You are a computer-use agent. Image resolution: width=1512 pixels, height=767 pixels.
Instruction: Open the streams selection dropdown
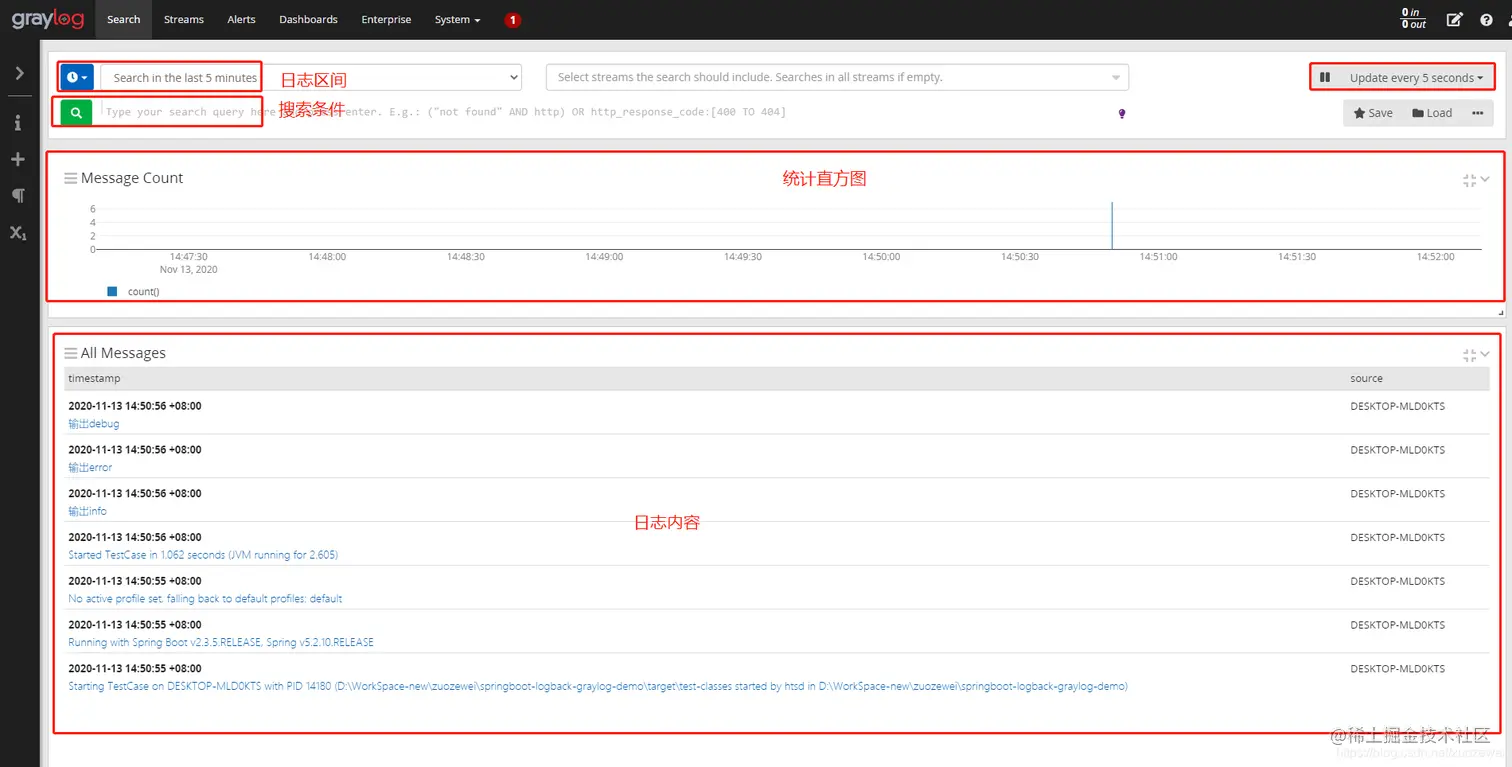[837, 77]
